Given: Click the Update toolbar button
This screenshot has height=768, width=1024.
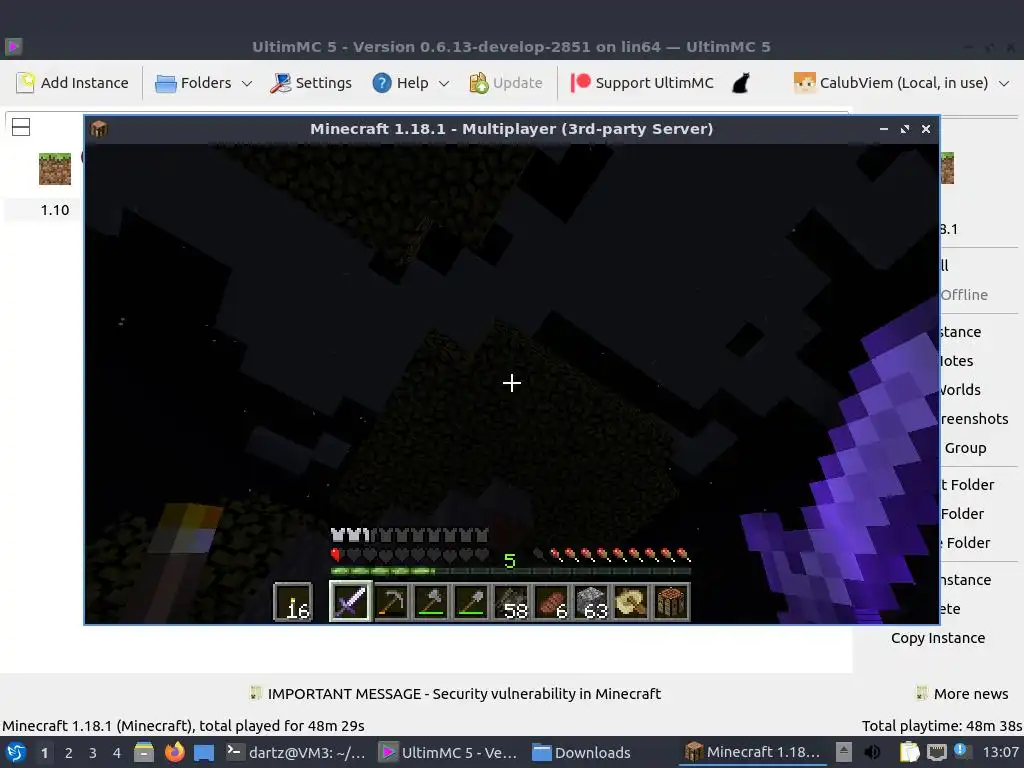Looking at the screenshot, I should pyautogui.click(x=505, y=83).
